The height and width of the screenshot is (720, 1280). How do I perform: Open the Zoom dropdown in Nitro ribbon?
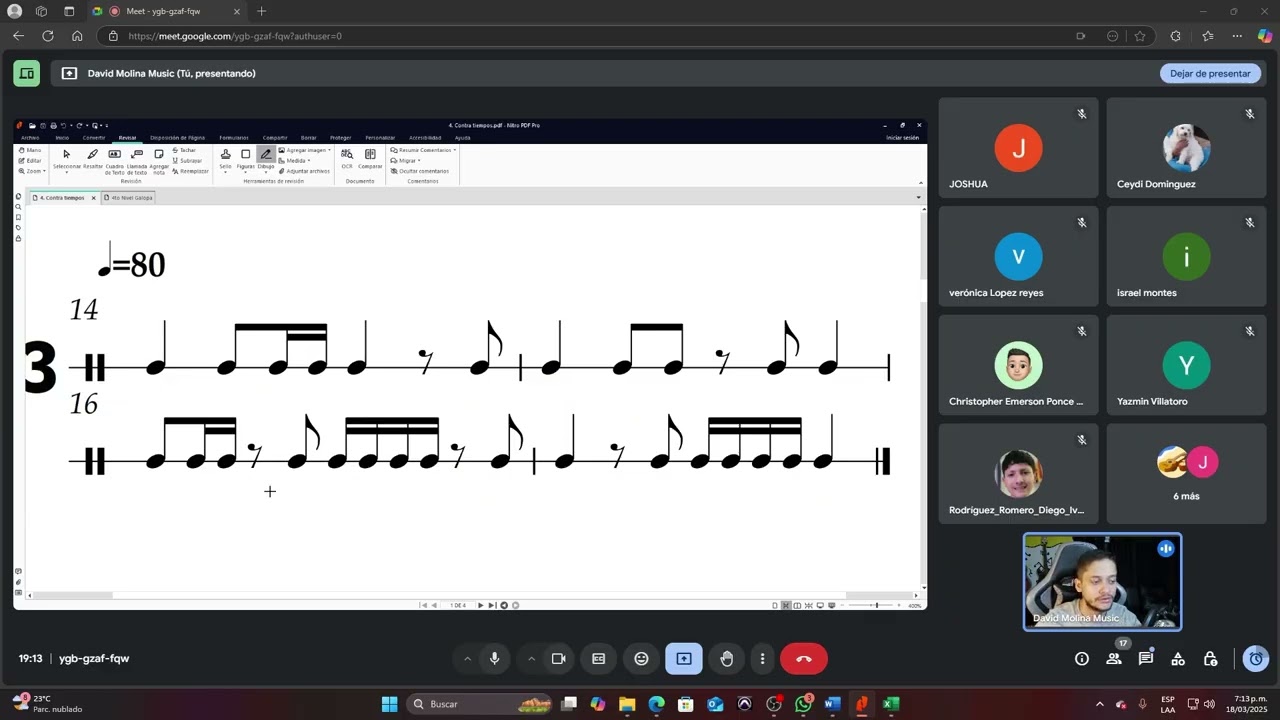pos(32,171)
